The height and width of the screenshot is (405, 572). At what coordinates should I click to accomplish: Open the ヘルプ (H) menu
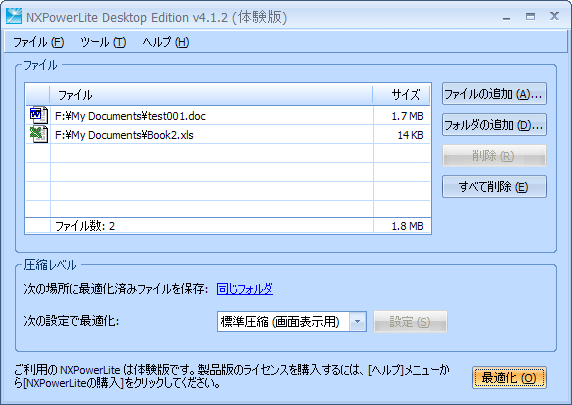pos(166,42)
